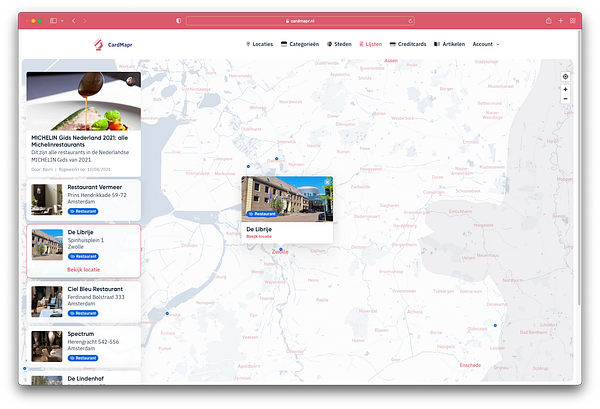Open the Creditcards menu item
The image size is (600, 409).
[408, 44]
